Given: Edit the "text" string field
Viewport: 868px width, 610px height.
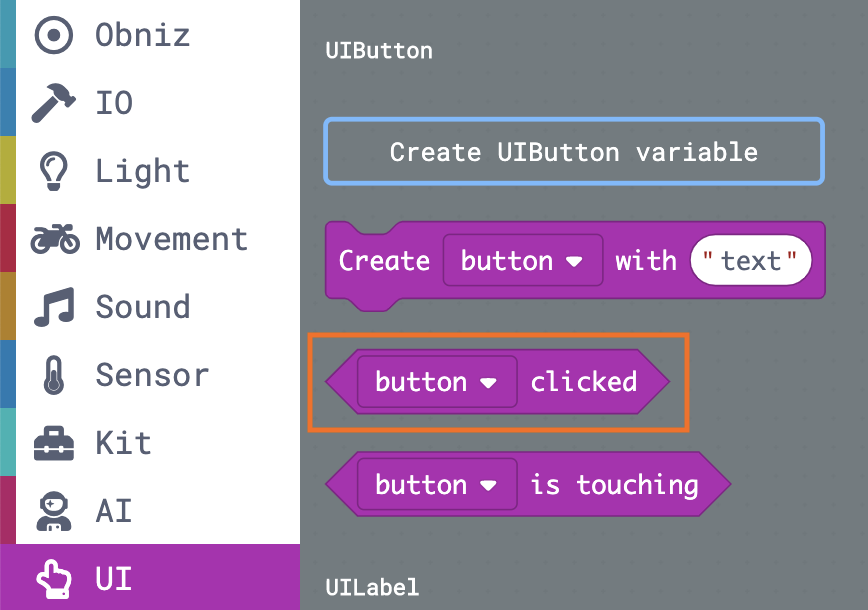Looking at the screenshot, I should click(x=750, y=260).
